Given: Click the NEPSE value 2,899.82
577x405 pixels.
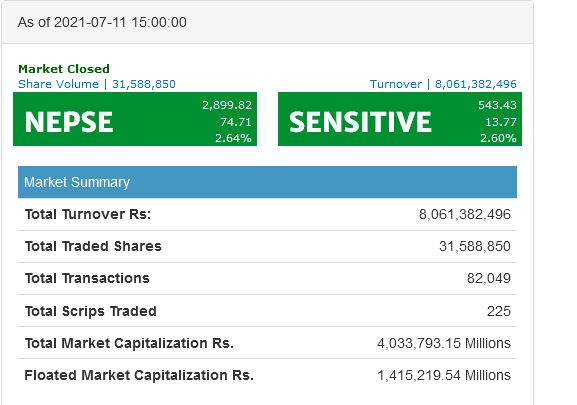Looking at the screenshot, I should pos(227,105).
